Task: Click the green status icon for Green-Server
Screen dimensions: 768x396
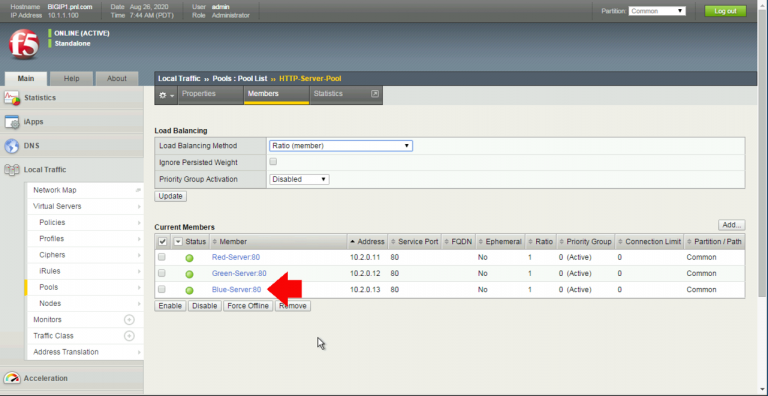Action: pos(189,274)
